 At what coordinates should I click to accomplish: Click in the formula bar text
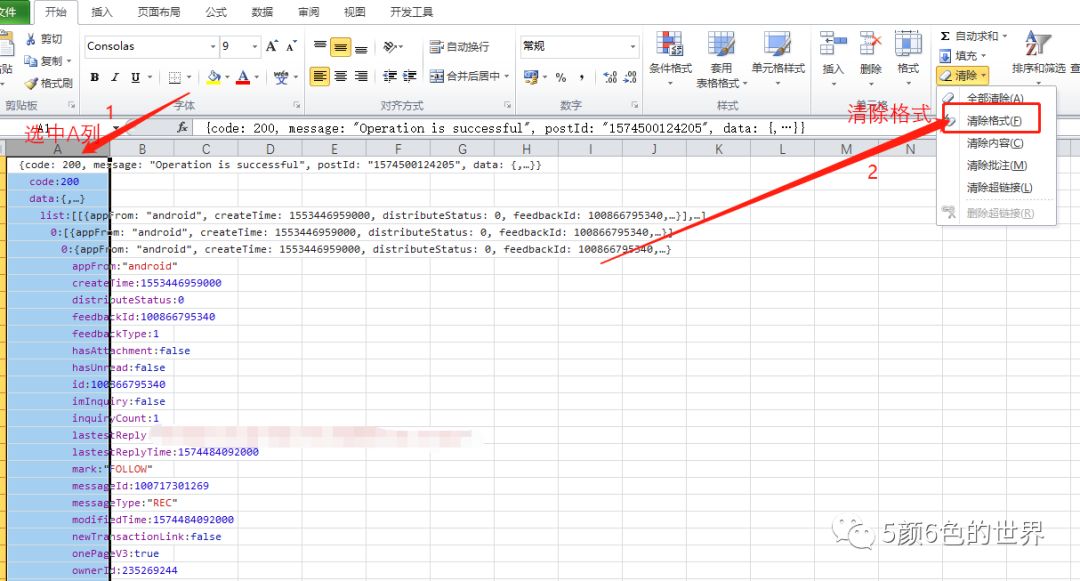pos(504,128)
